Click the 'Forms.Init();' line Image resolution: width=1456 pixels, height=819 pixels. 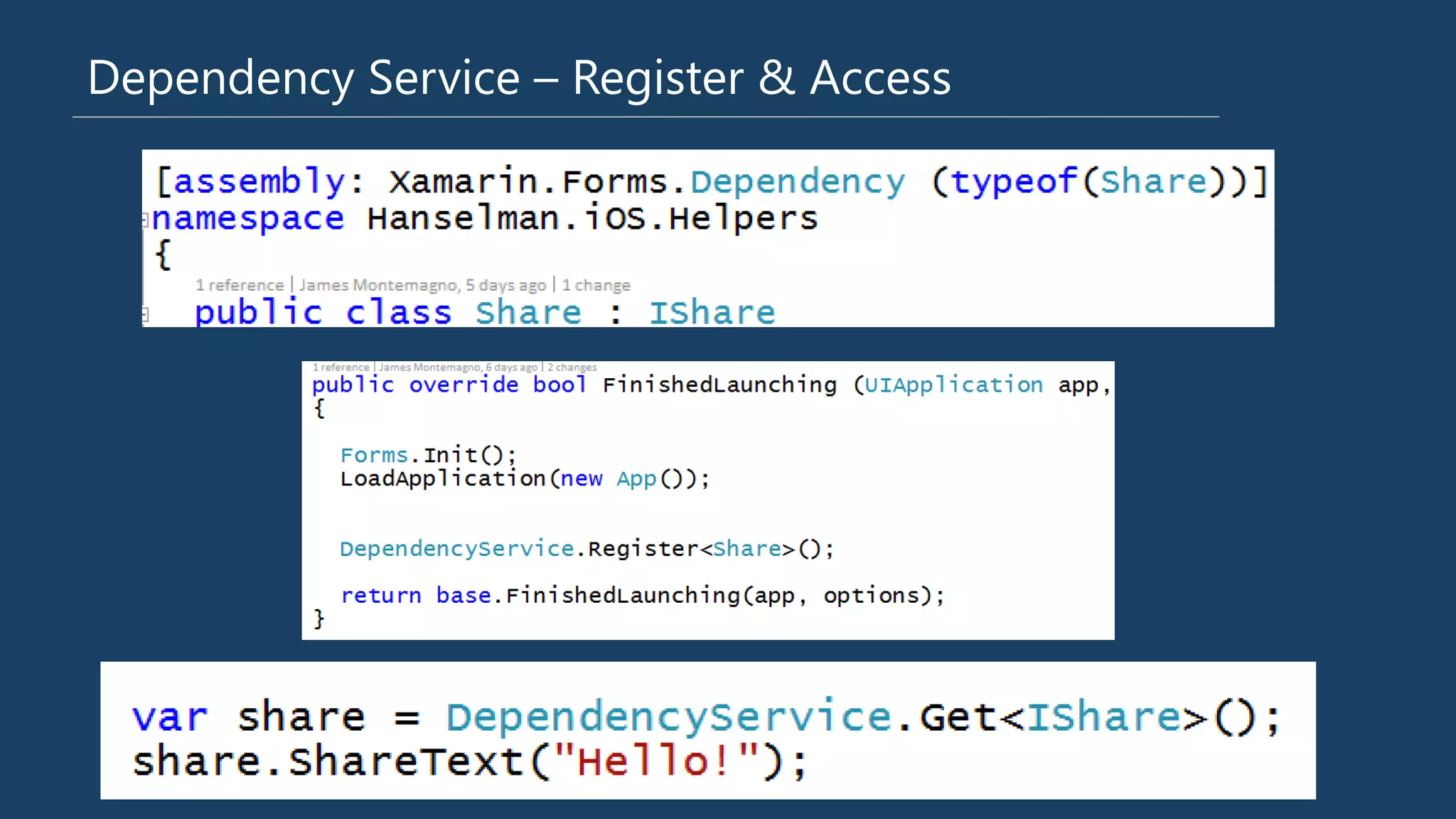(x=429, y=455)
